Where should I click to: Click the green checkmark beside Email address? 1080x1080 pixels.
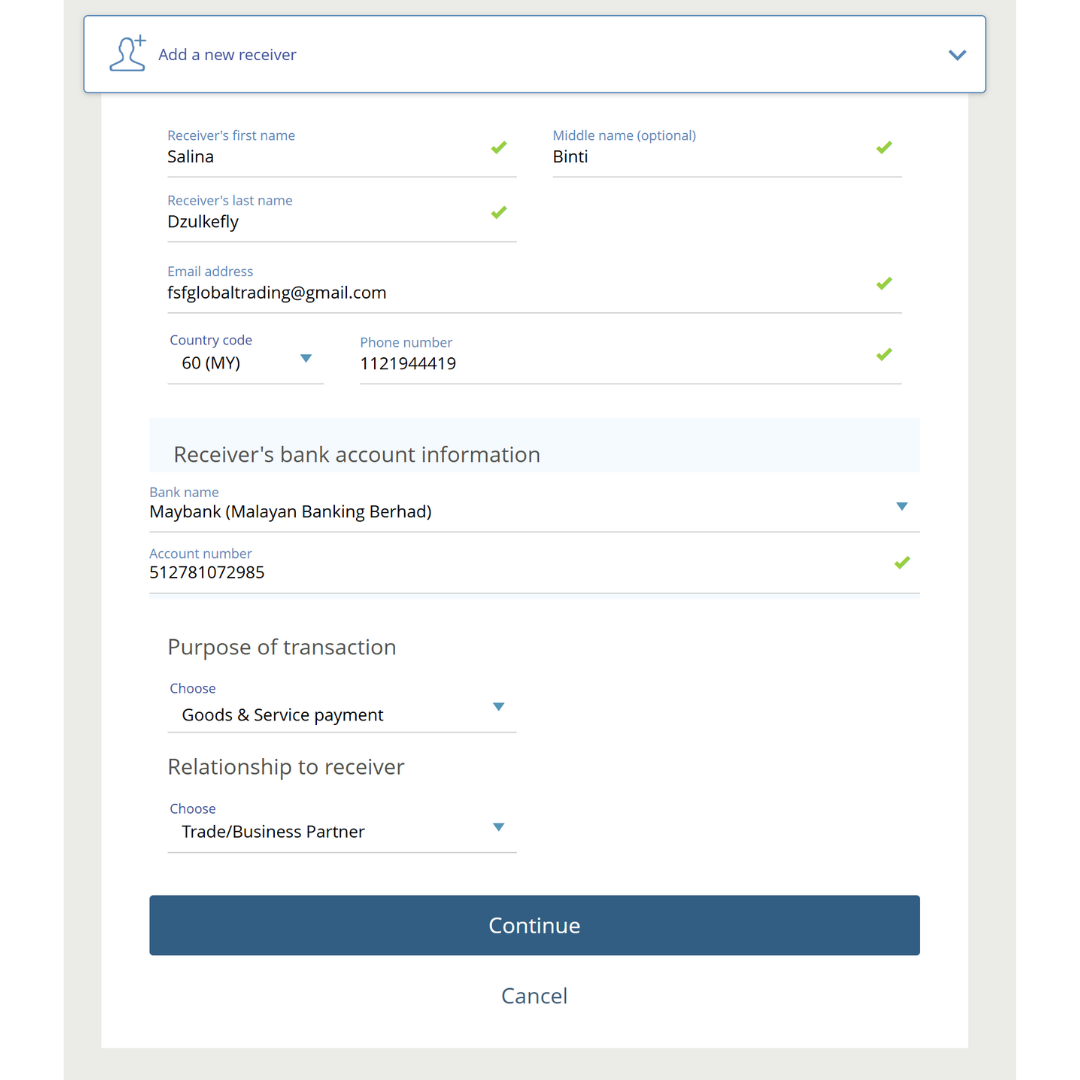884,283
